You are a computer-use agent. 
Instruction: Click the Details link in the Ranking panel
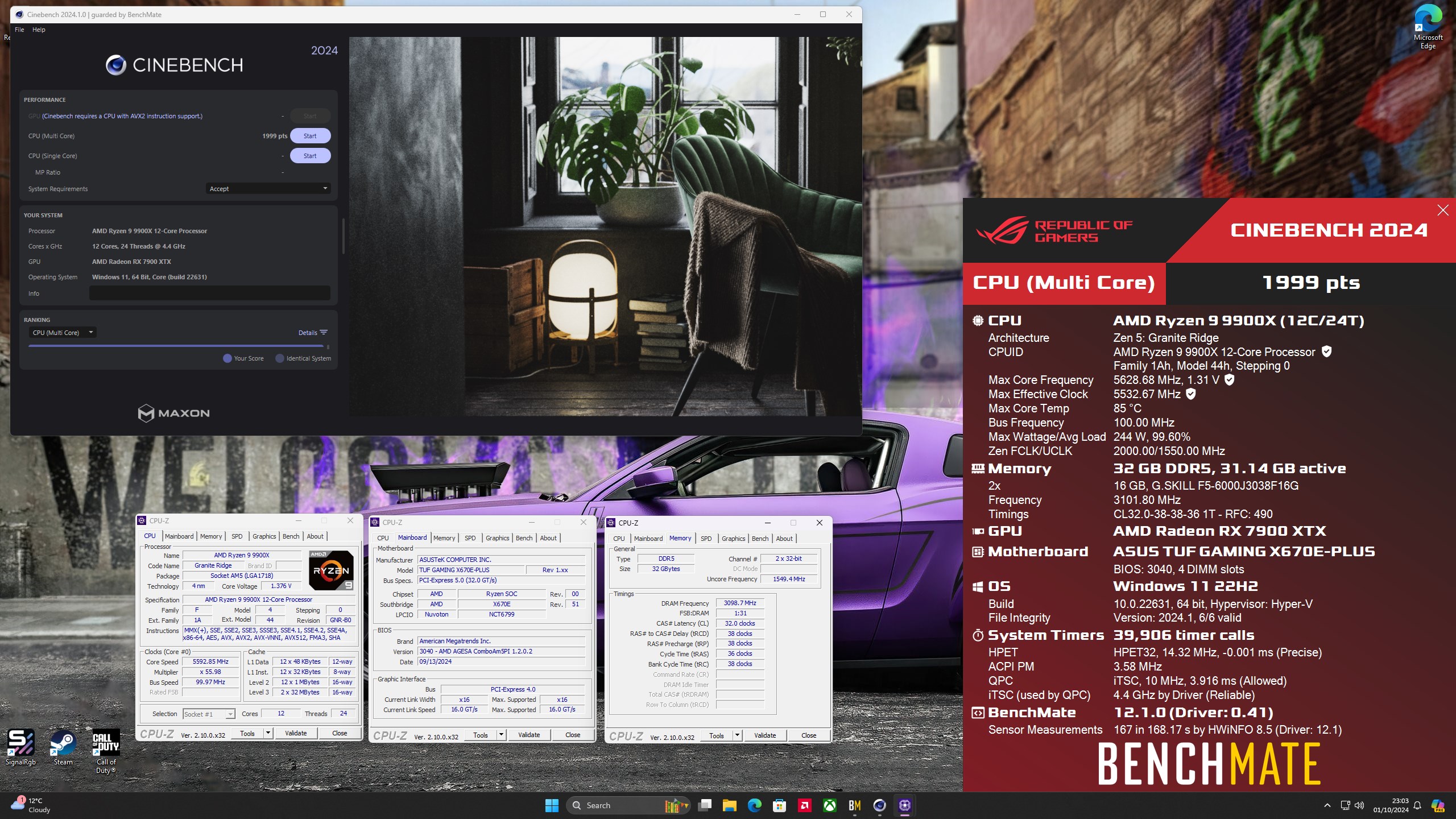[x=308, y=333]
